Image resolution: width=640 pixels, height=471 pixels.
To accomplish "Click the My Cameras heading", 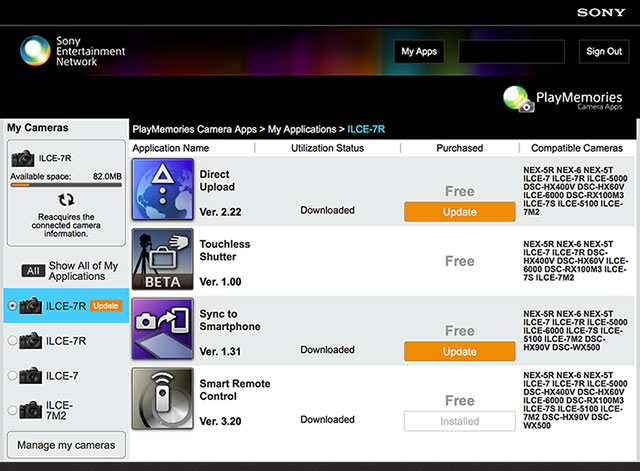I will coord(38,128).
